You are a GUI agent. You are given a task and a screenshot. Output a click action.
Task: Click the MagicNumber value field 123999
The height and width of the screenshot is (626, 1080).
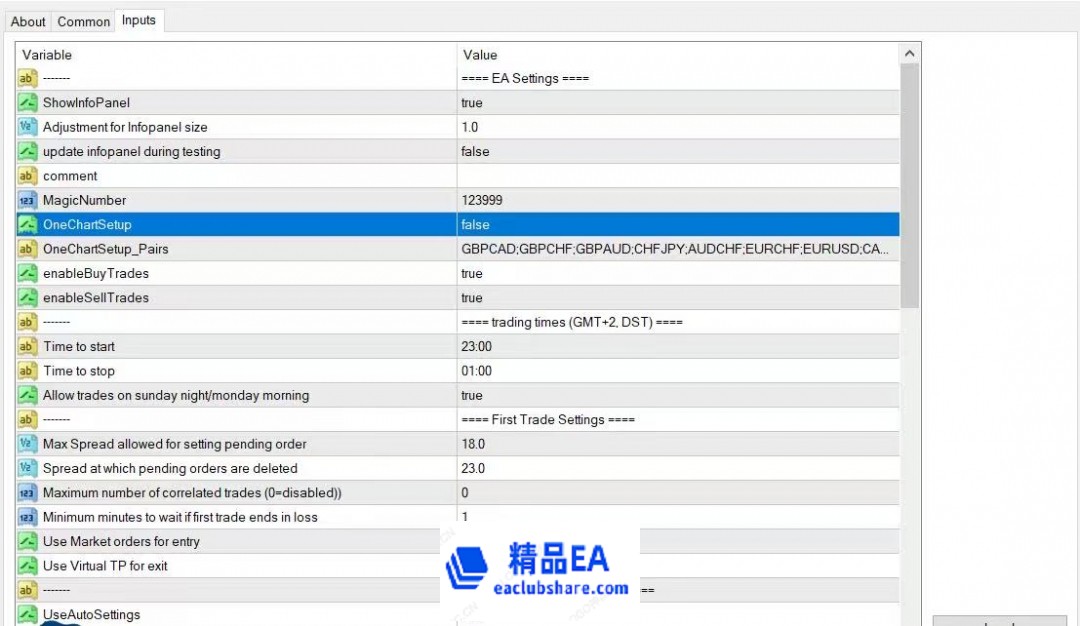(677, 200)
